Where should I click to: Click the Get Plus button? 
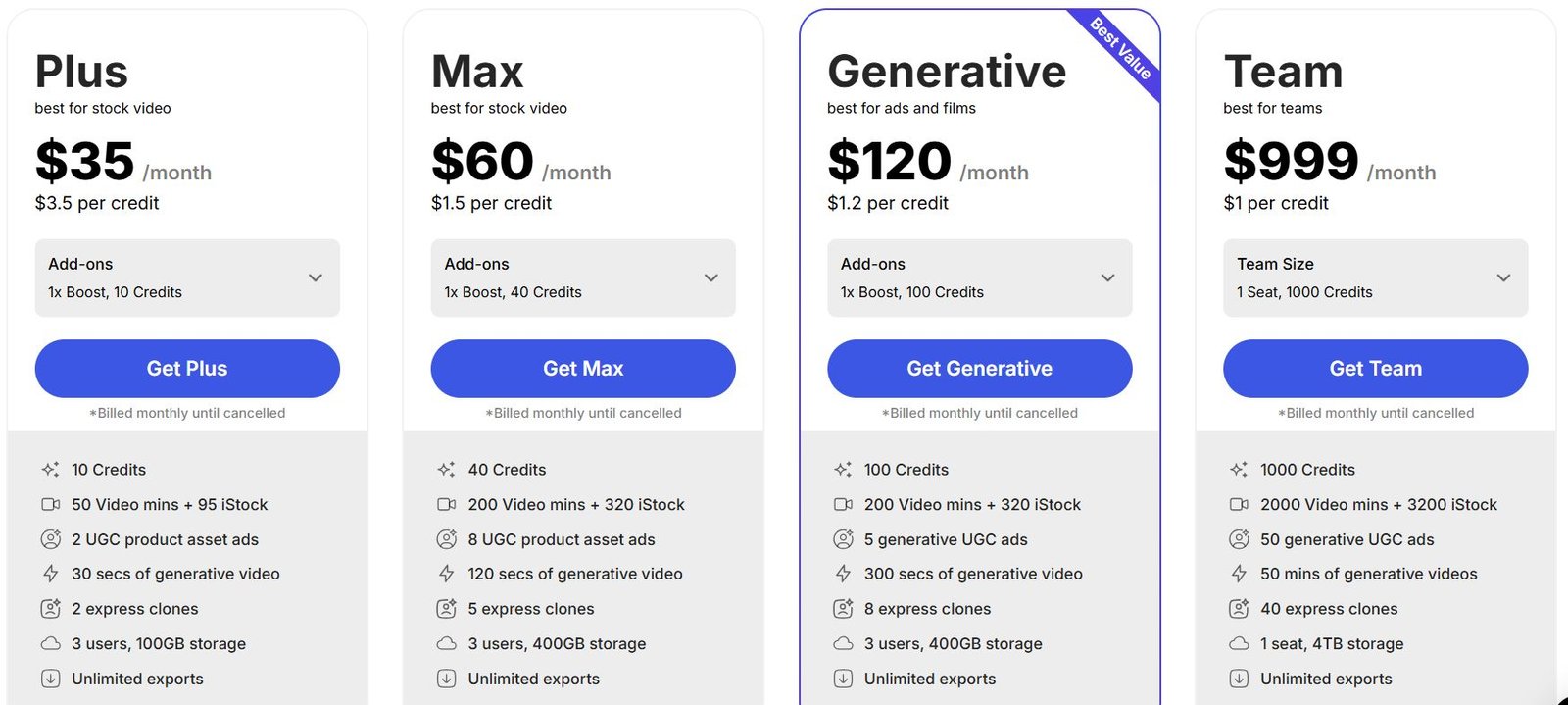[x=187, y=369]
